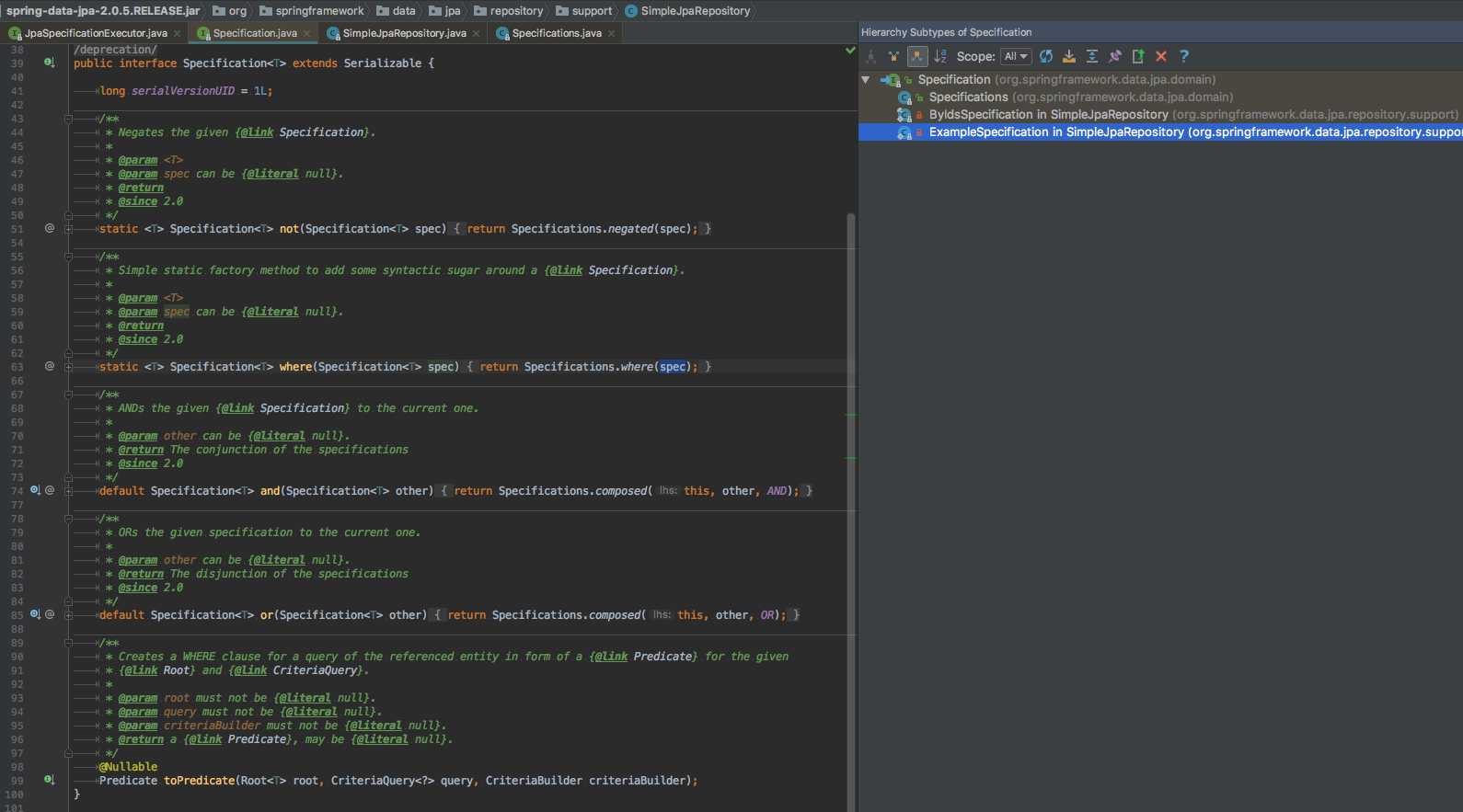
Task: Collapse Javadoc fold at line 78
Action: [x=68, y=519]
